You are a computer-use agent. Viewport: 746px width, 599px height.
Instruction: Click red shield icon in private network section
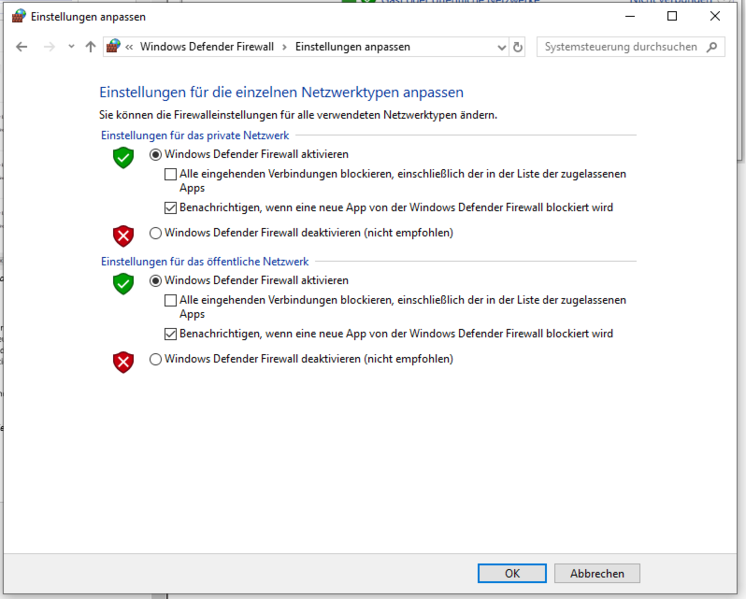(123, 236)
